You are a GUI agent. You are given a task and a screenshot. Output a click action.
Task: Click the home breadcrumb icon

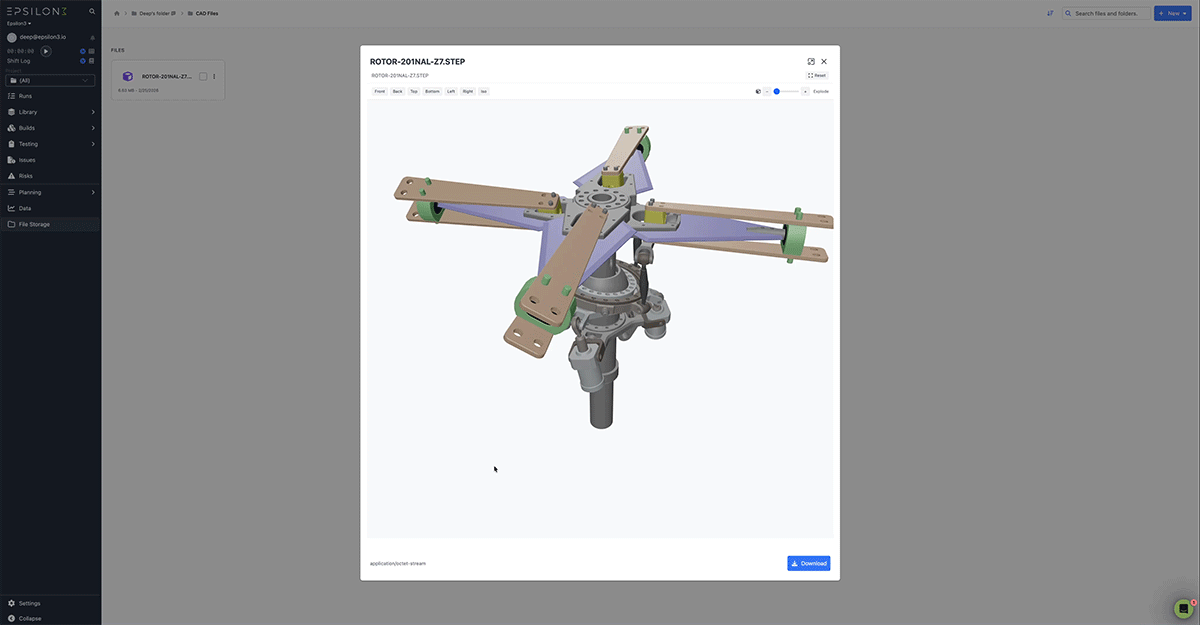point(117,13)
